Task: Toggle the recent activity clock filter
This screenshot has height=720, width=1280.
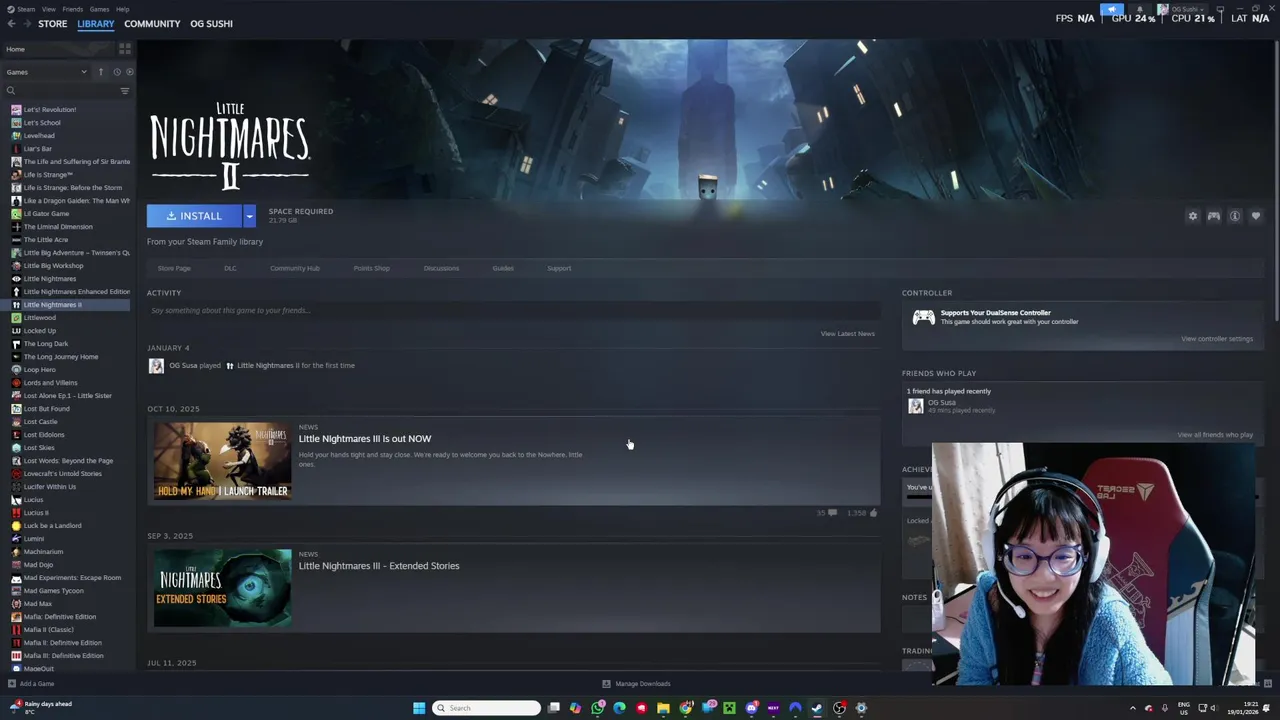Action: click(116, 72)
